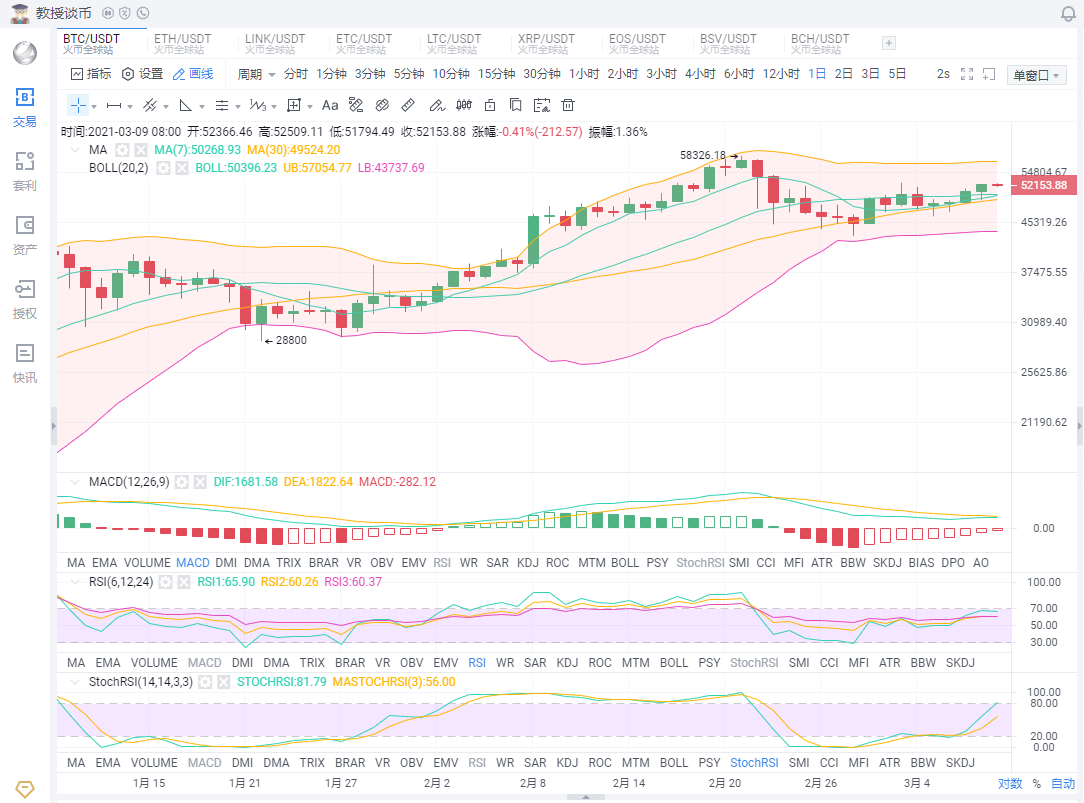Enter fullscreen chart mode

tap(967, 75)
